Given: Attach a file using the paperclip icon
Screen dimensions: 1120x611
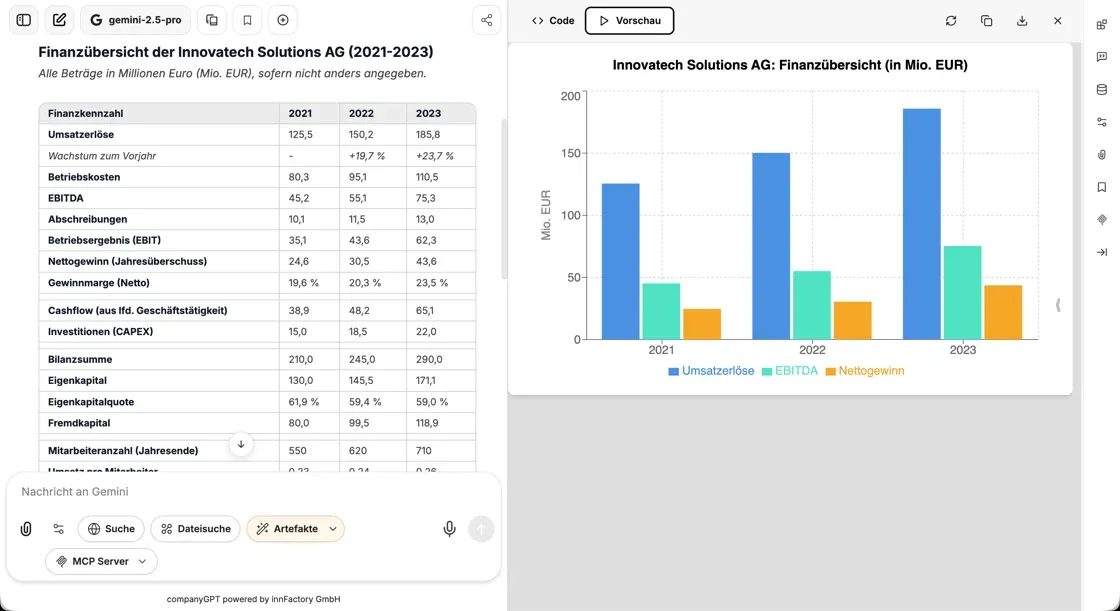Looking at the screenshot, I should (x=26, y=529).
